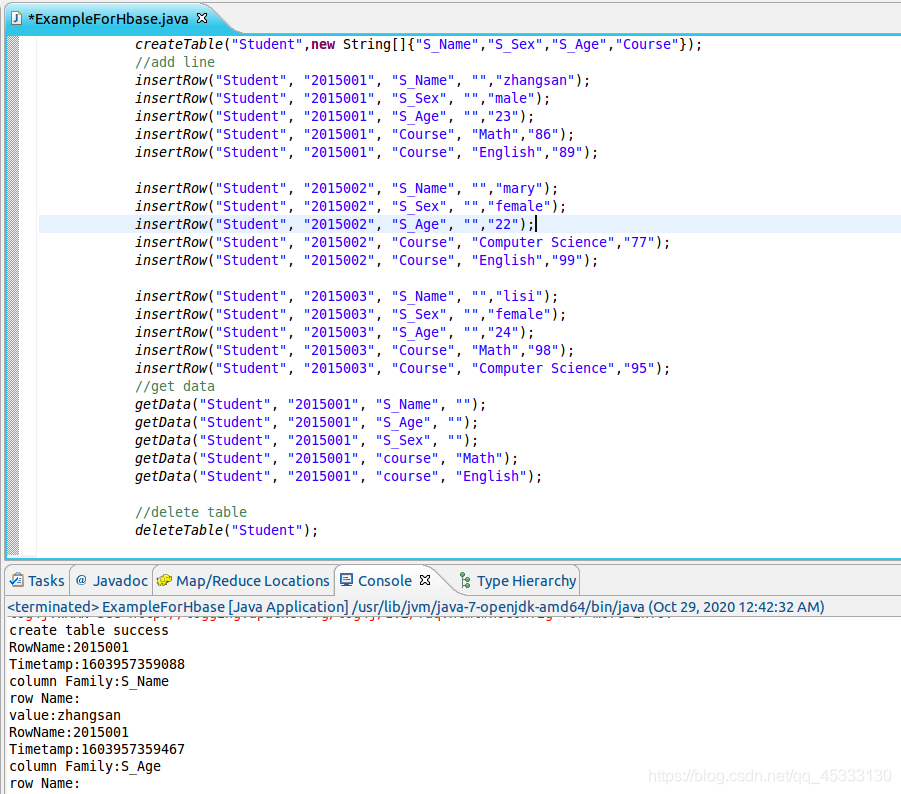Click the insertRow line with "mary"
The image size is (901, 794).
[x=346, y=188]
